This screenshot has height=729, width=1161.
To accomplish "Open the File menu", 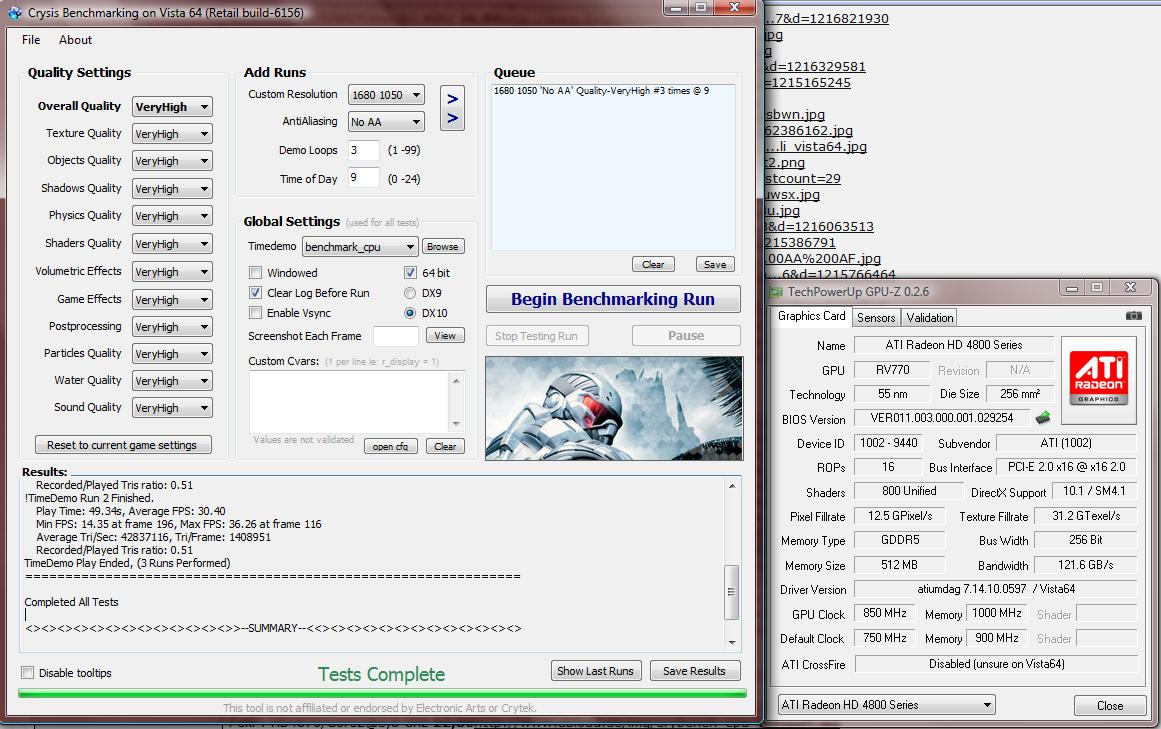I will [31, 40].
